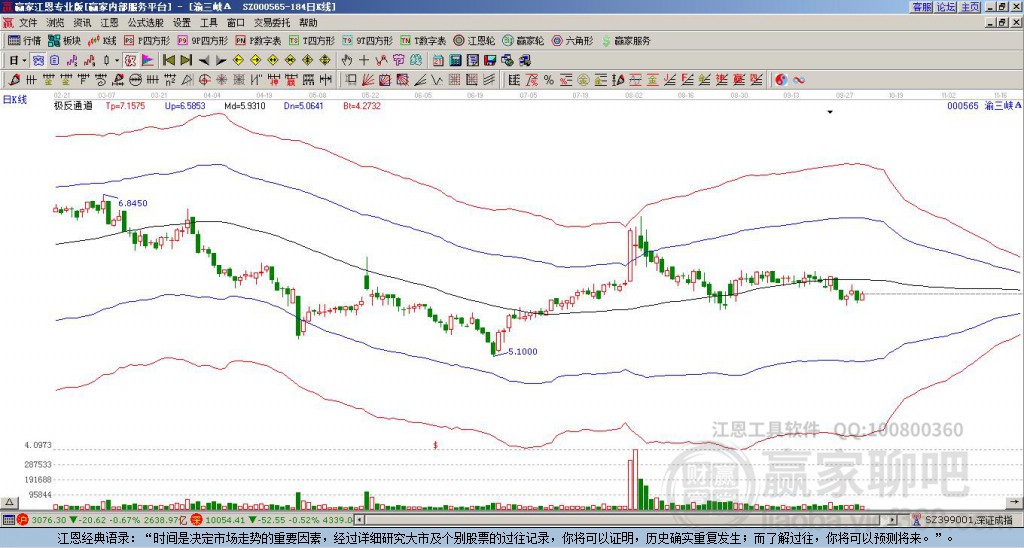Select the circle-with-cross angle tool
This screenshot has width=1024, height=548.
click(204, 80)
